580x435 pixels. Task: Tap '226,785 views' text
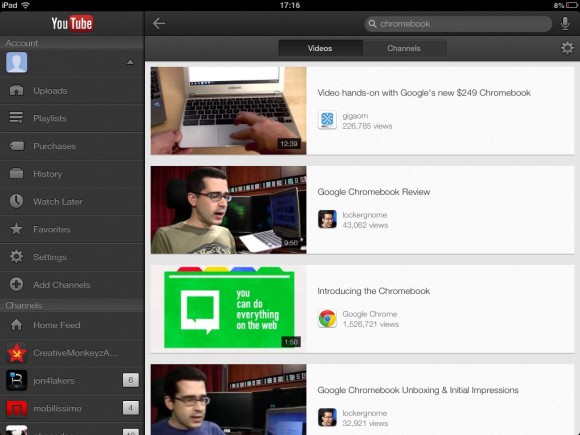(x=367, y=126)
